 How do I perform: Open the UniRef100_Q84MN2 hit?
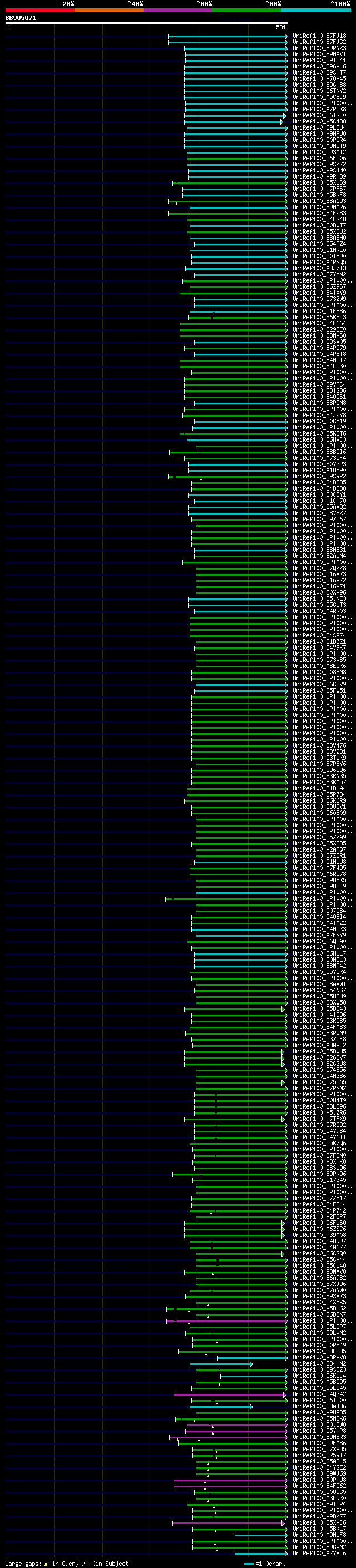click(x=319, y=1363)
